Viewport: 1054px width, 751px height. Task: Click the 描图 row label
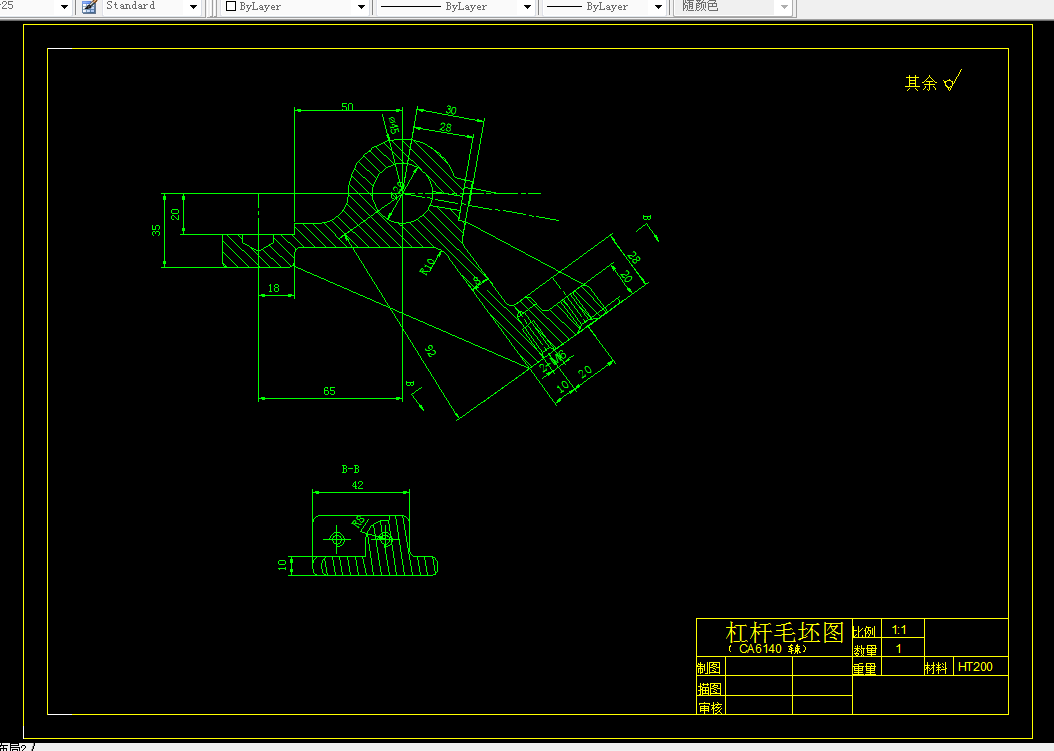point(709,689)
